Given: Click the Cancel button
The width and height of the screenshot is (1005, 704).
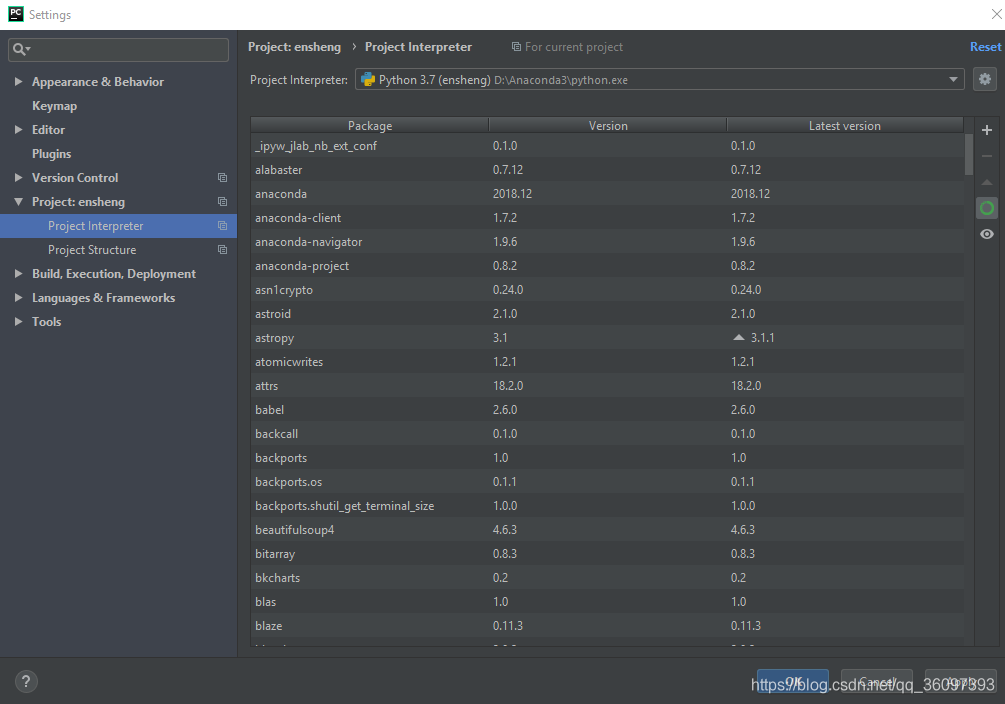Looking at the screenshot, I should click(x=876, y=681).
